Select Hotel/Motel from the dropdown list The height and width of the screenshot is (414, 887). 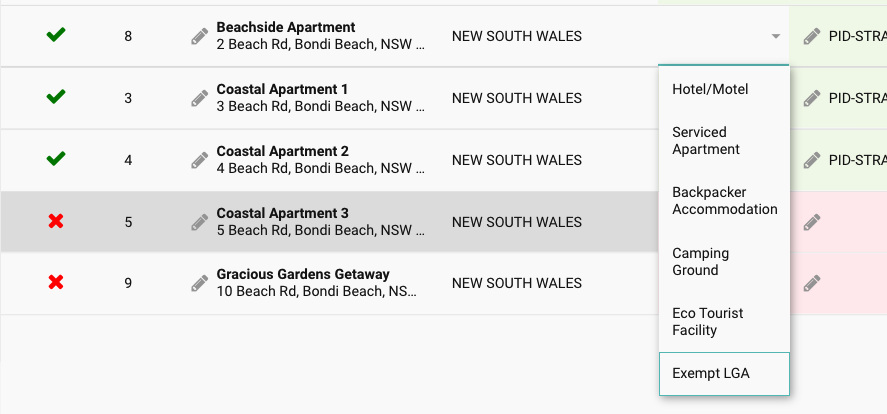710,90
